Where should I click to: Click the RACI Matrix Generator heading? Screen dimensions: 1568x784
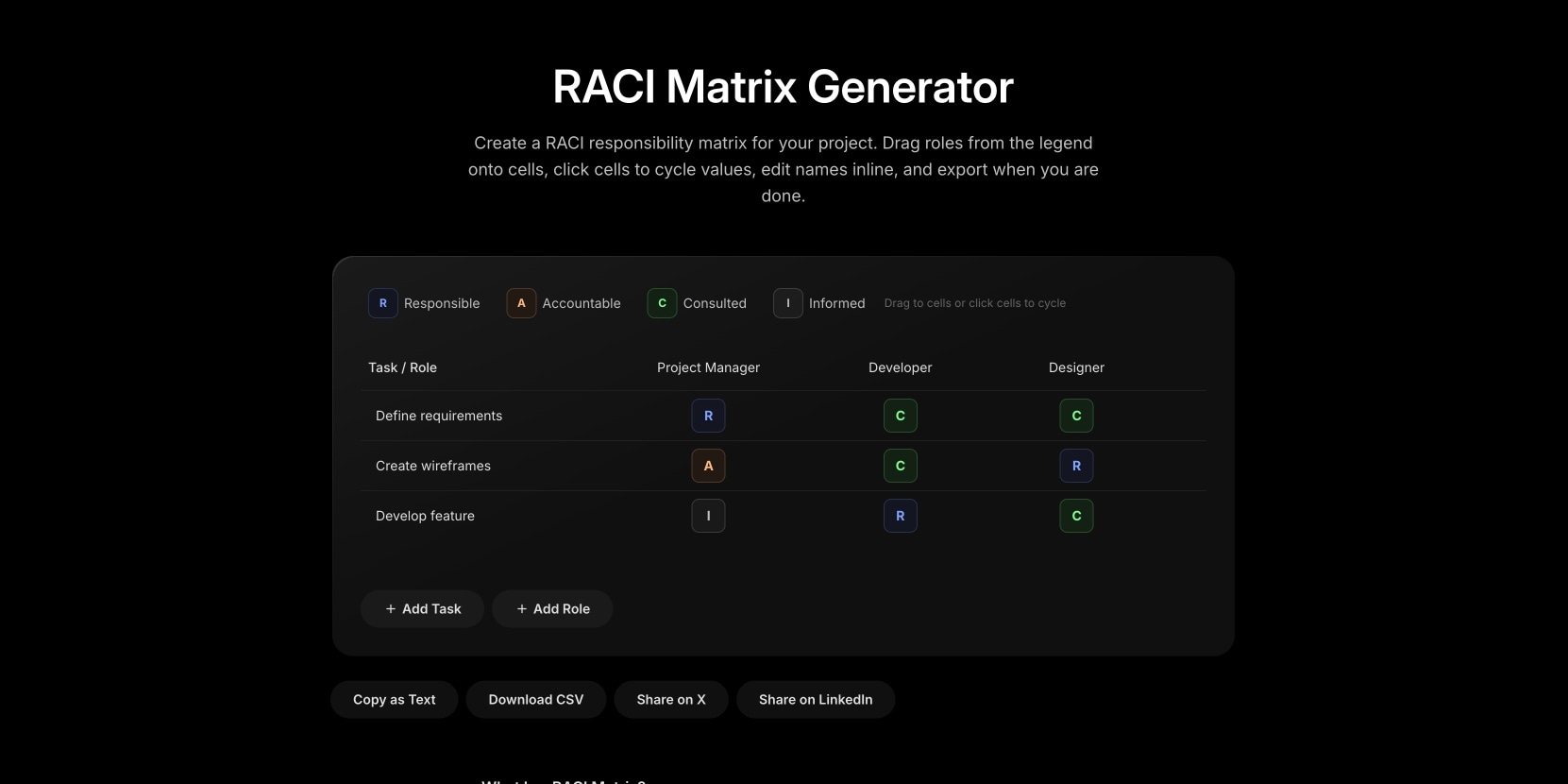click(x=784, y=87)
